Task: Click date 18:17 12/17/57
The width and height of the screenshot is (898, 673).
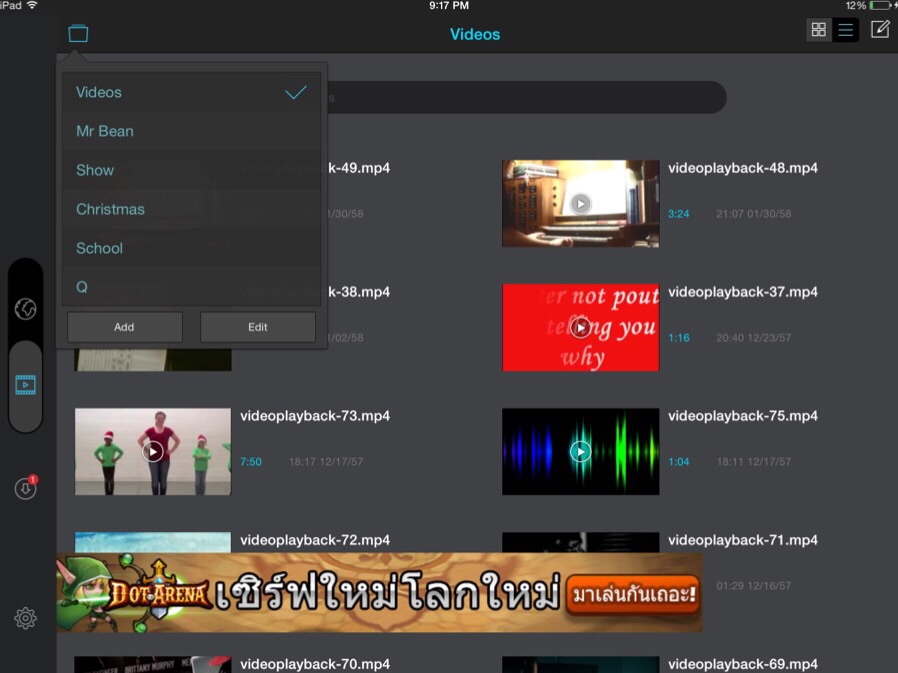Action: coord(326,462)
